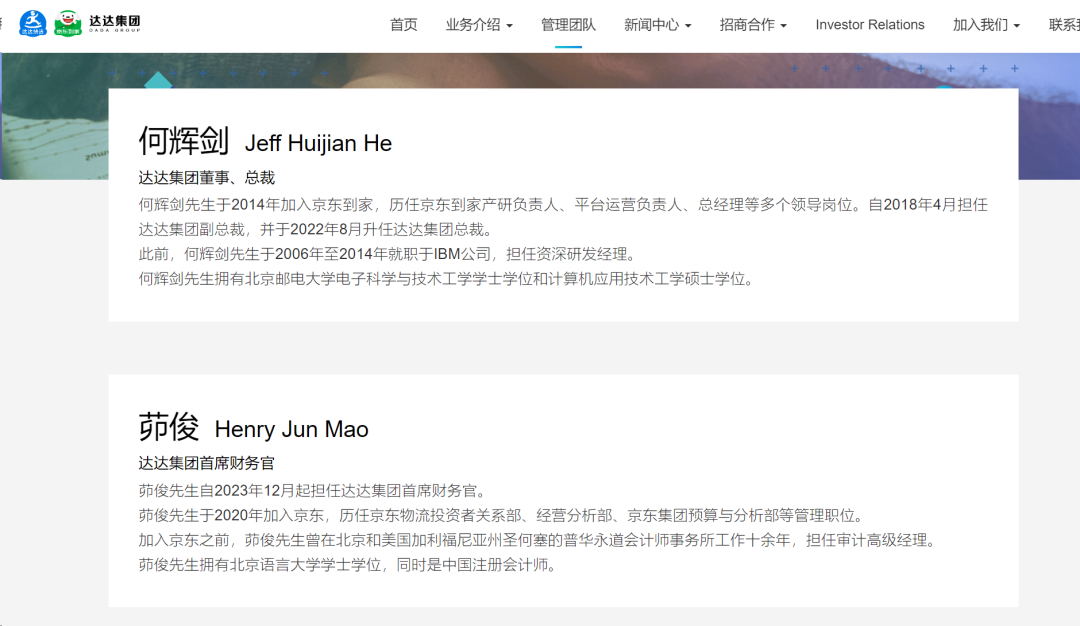Screen dimensions: 1080x626
Task: Click the name heading 苟俊 Henry Jun Mao
Action: pyautogui.click(x=253, y=428)
